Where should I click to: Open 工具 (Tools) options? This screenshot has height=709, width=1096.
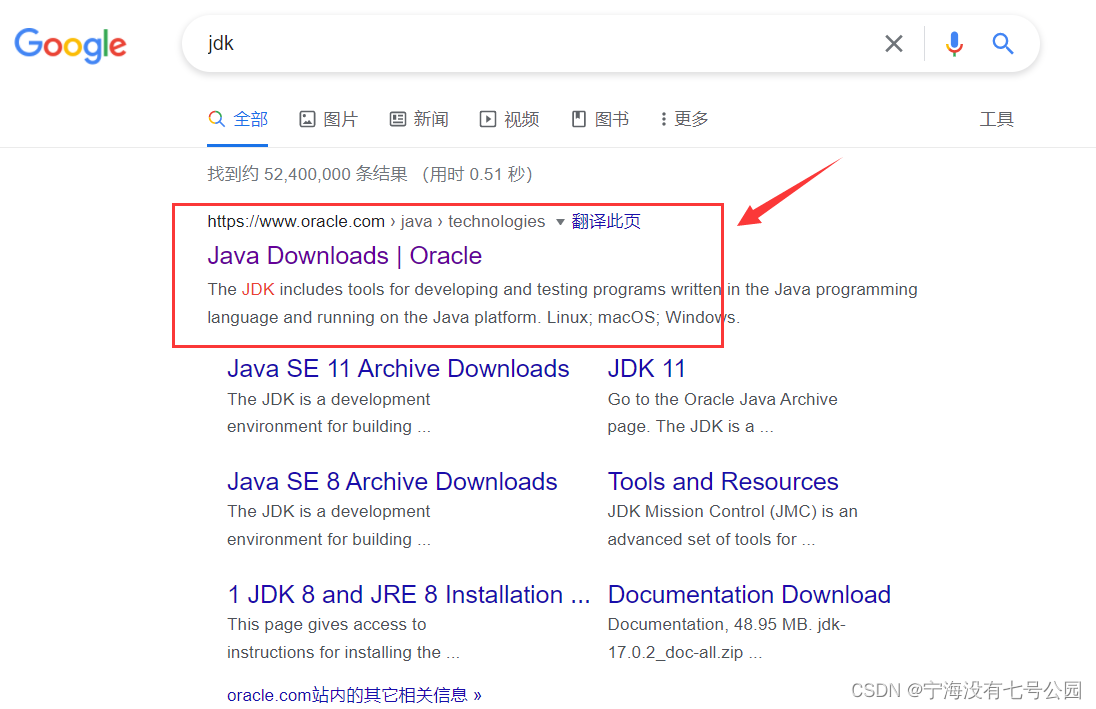pos(996,119)
